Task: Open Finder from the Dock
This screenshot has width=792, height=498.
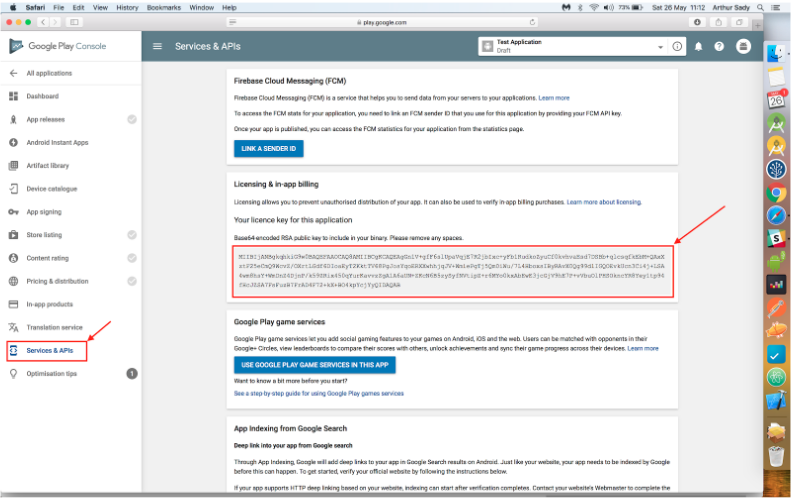Action: click(776, 54)
